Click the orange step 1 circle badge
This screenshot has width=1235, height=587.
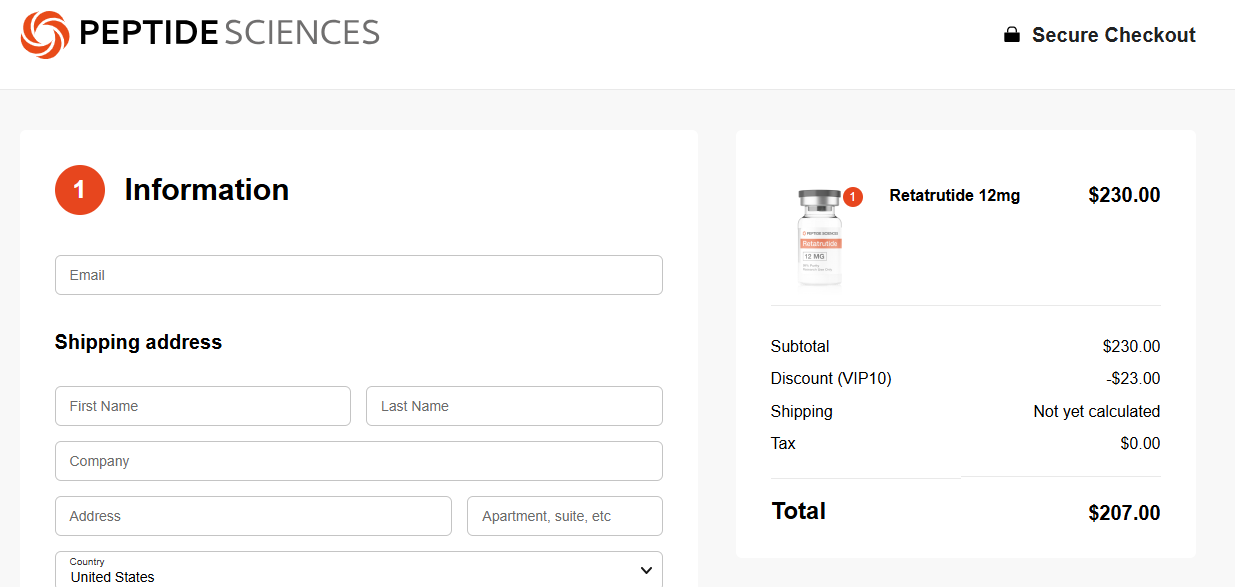click(80, 190)
